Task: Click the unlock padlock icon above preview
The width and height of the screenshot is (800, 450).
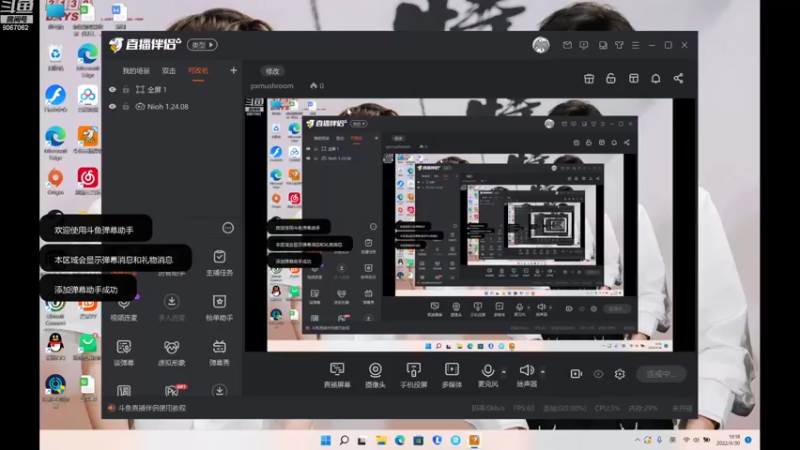Action: click(x=610, y=79)
